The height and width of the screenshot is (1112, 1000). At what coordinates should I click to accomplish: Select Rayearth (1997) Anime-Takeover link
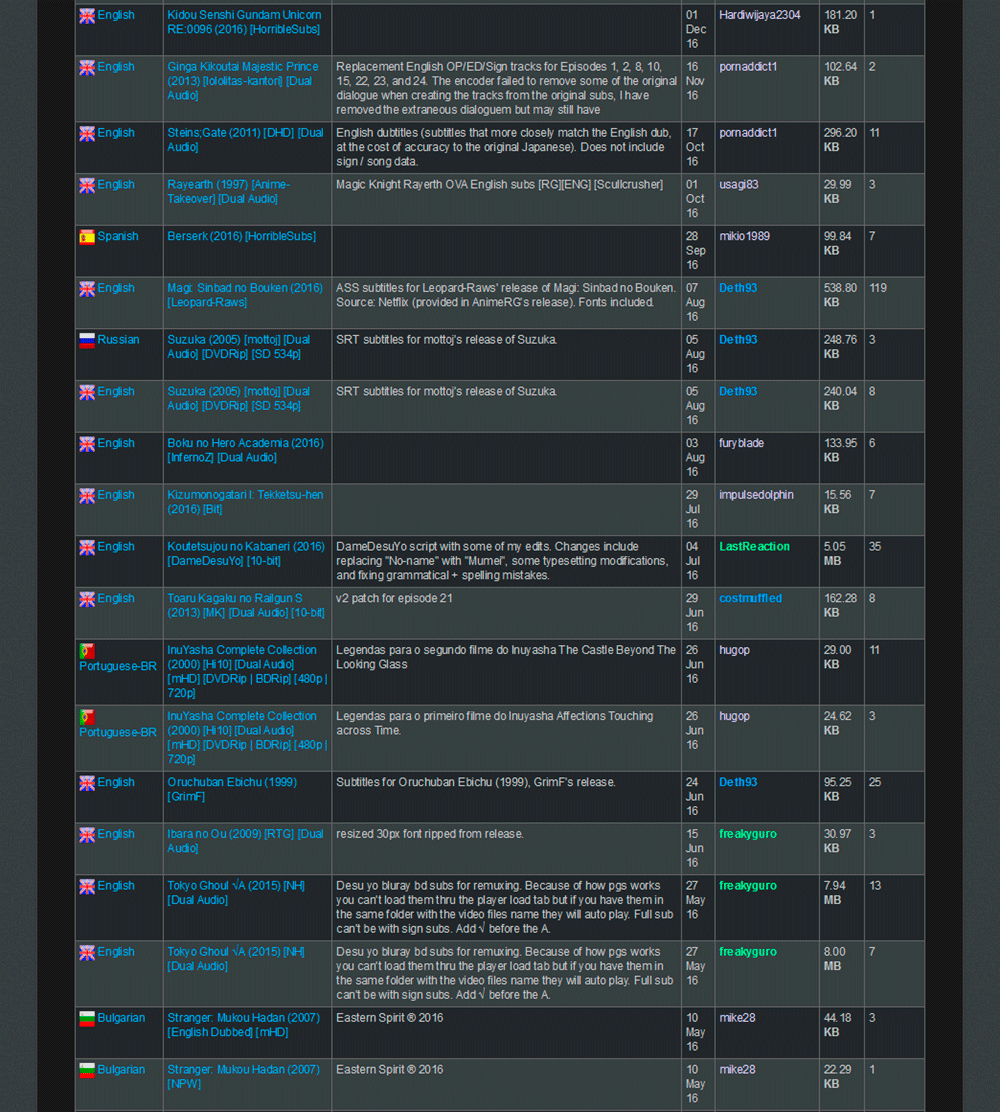(228, 191)
